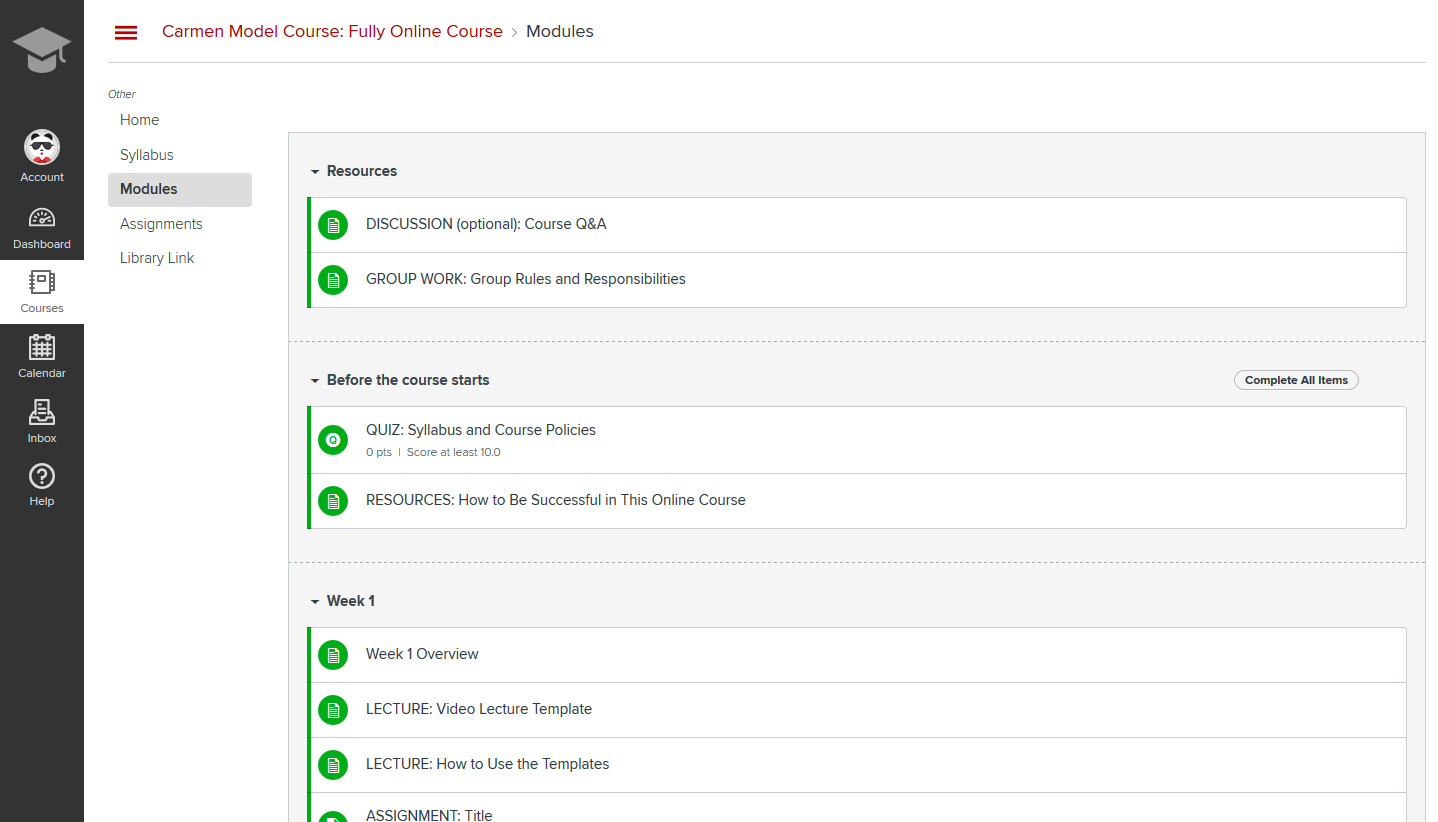Click the graduation cap logo

(42, 50)
